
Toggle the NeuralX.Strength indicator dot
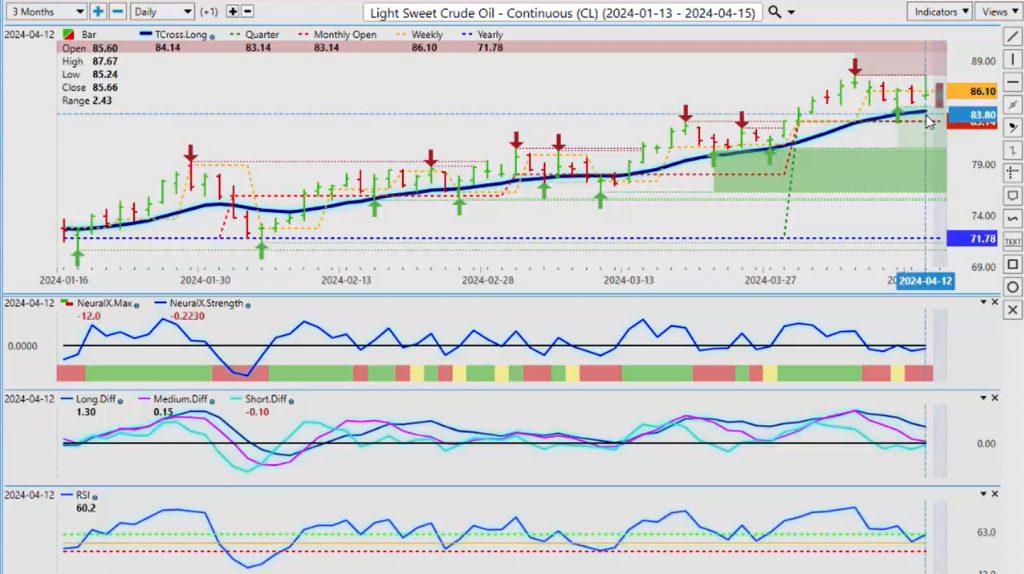pos(248,305)
